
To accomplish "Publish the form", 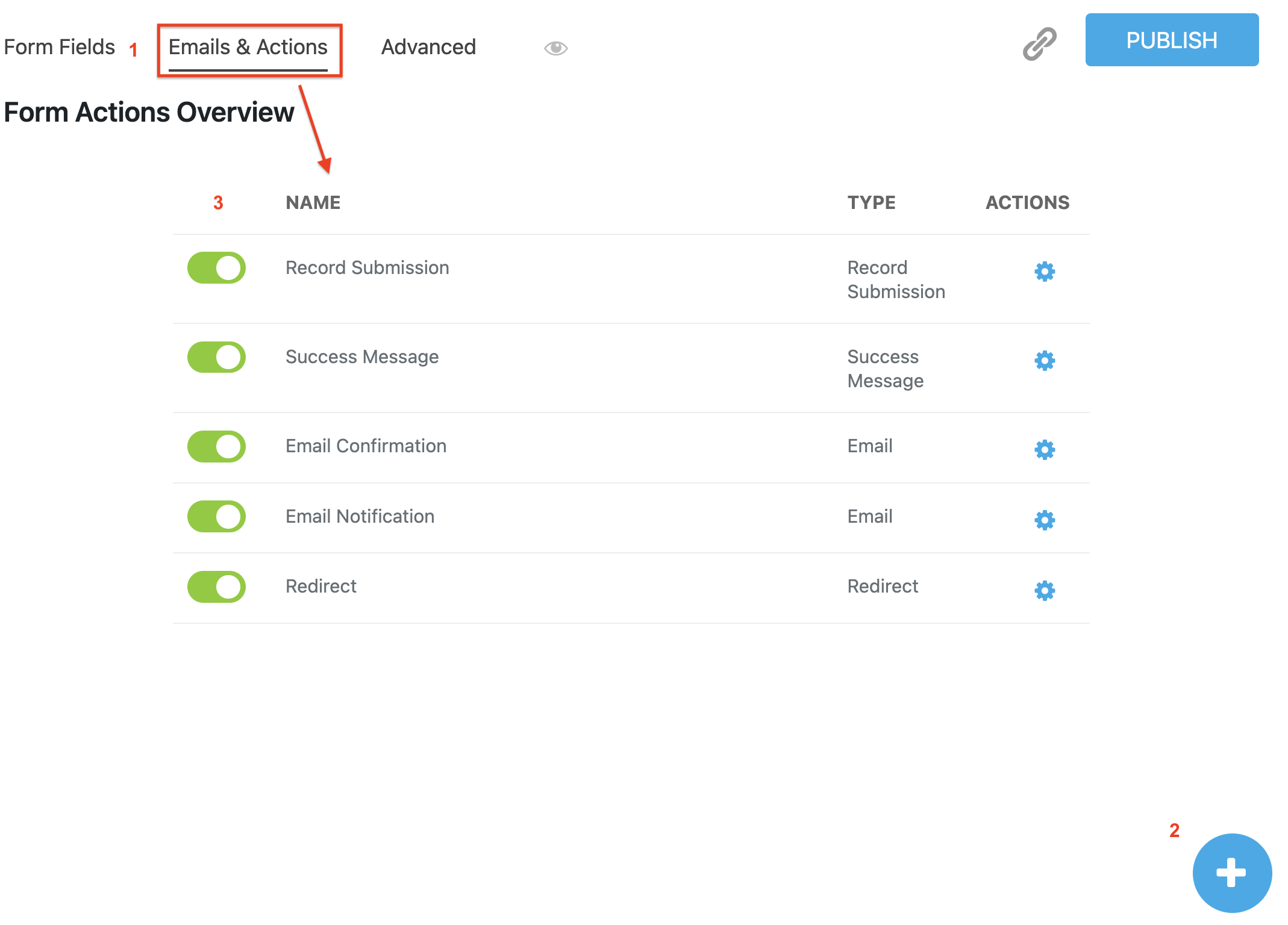I will coord(1171,40).
